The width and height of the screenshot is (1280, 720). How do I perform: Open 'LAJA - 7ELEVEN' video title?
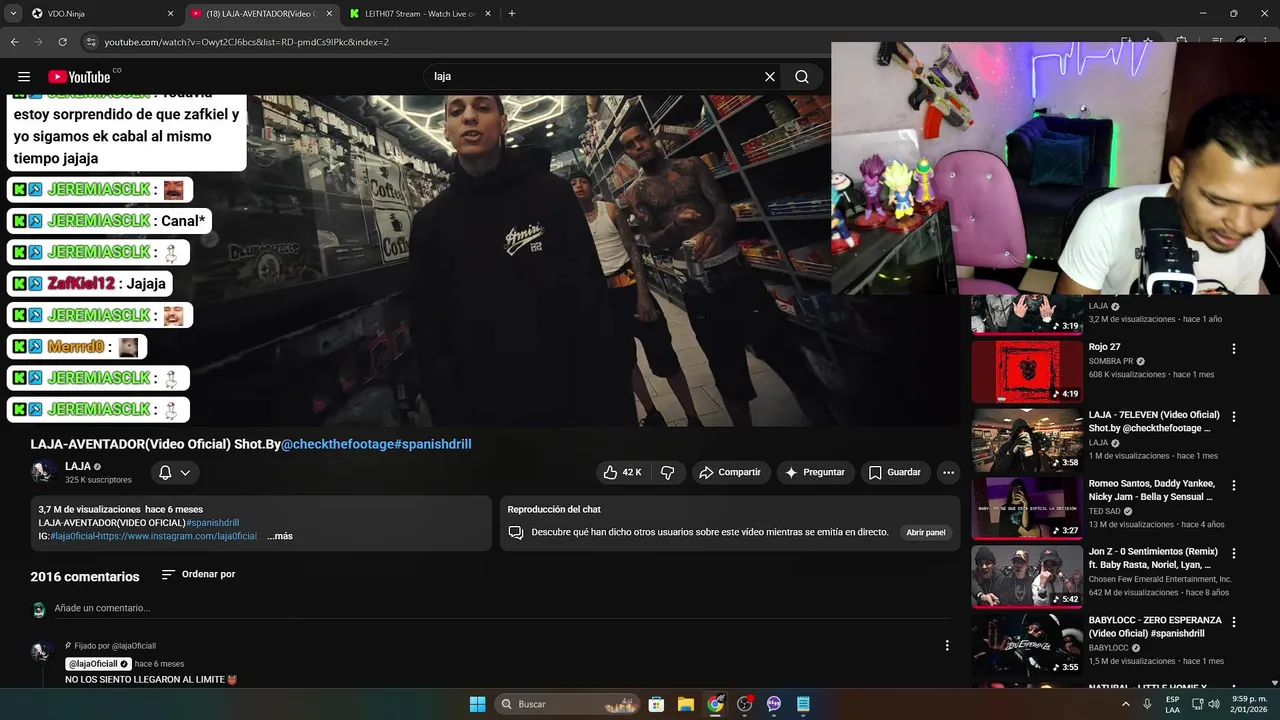(x=1153, y=421)
